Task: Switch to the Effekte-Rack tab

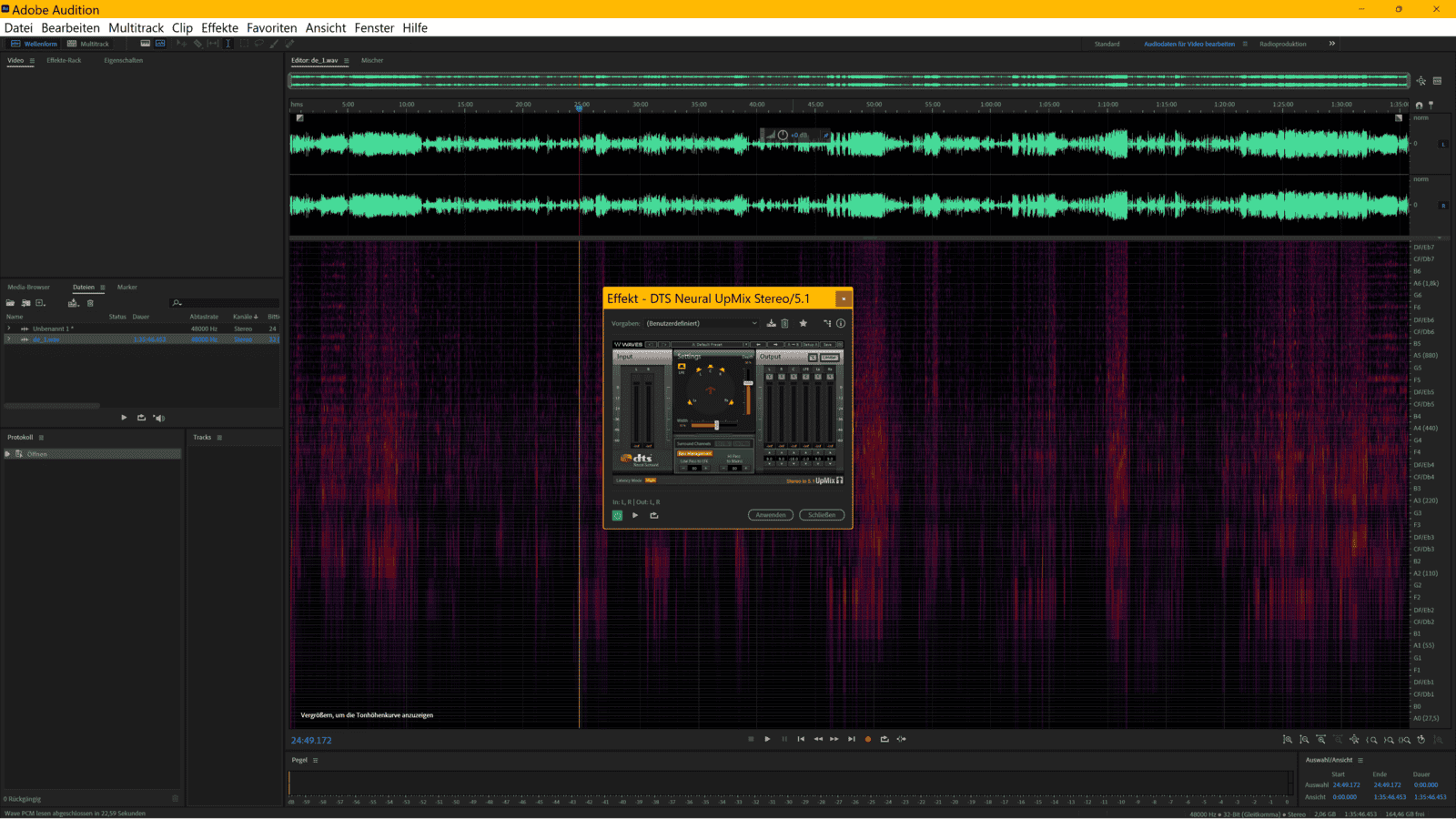Action: (x=64, y=60)
